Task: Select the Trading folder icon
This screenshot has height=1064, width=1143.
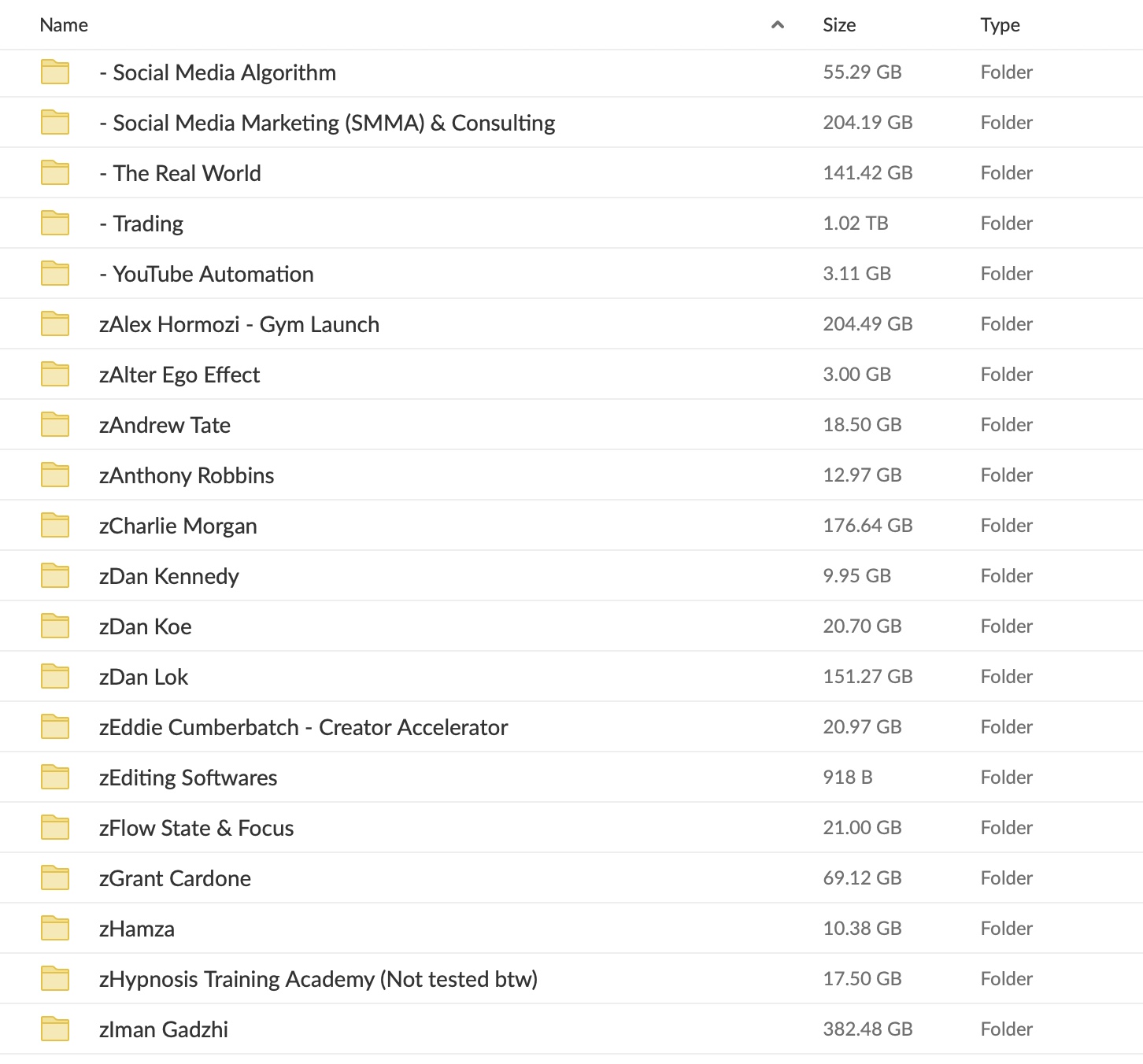Action: pos(54,223)
